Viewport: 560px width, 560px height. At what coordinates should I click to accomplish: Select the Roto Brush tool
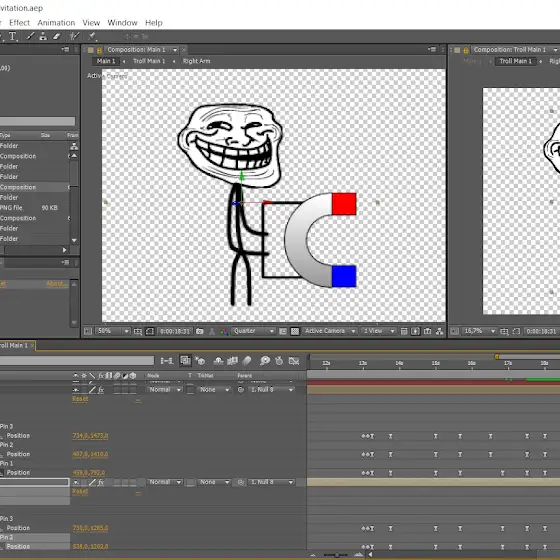(74, 36)
